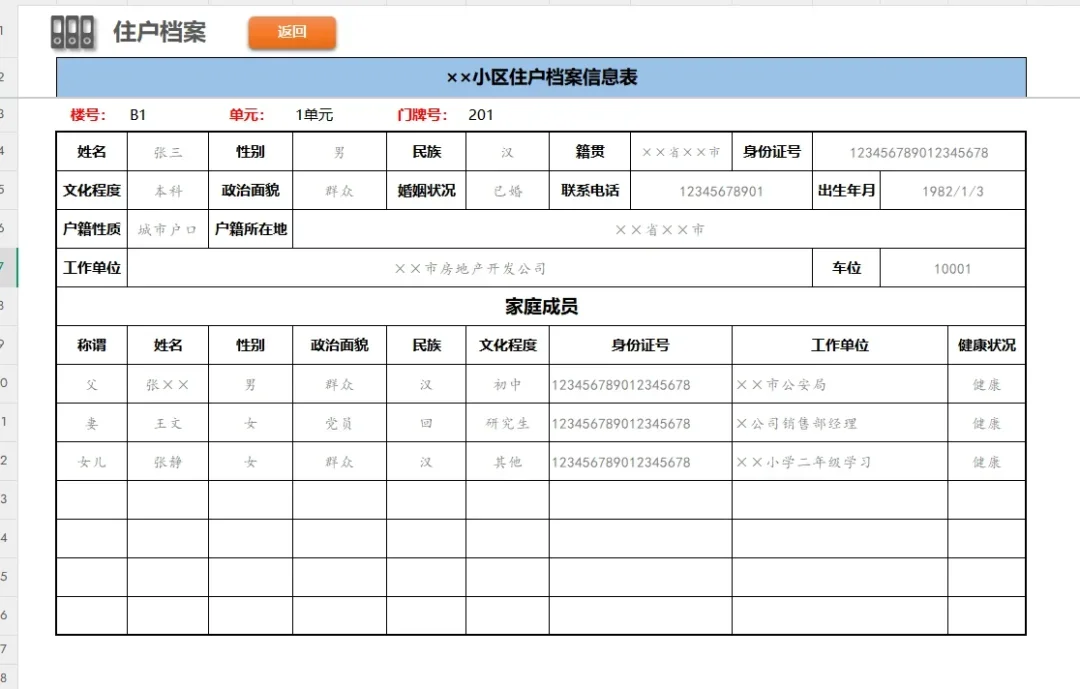Select the 楼号 value B1
Viewport: 1080px width, 689px height.
pyautogui.click(x=138, y=115)
